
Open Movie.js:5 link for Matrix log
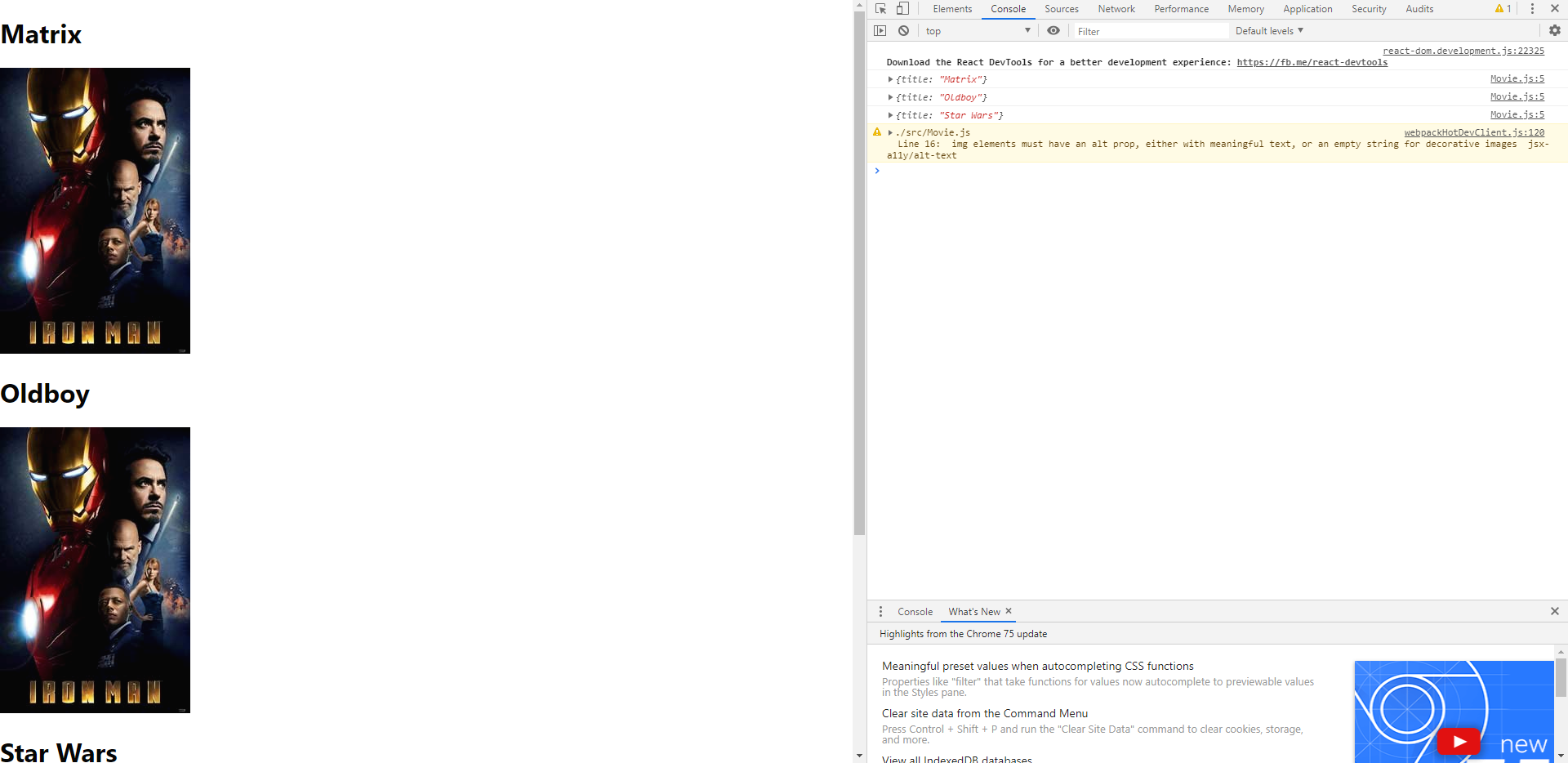click(x=1517, y=78)
